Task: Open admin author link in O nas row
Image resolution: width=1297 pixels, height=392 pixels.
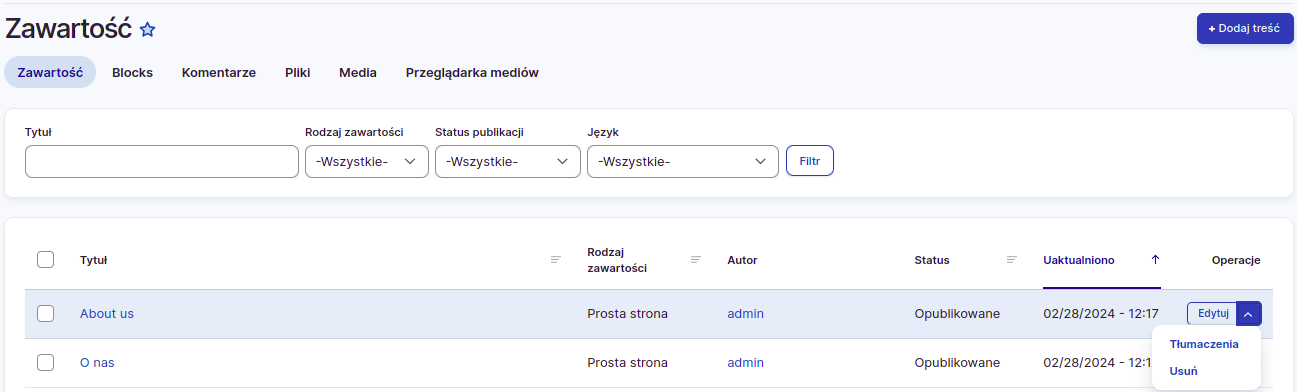Action: 745,362
